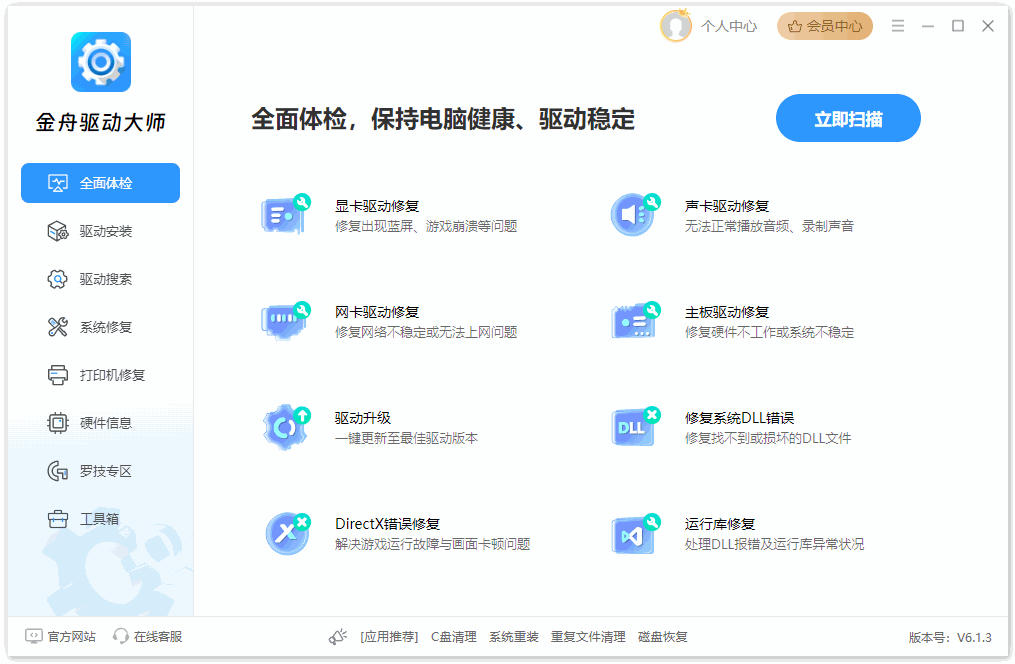Select 硬件信息 in the sidebar
The width and height of the screenshot is (1015, 664).
click(100, 423)
